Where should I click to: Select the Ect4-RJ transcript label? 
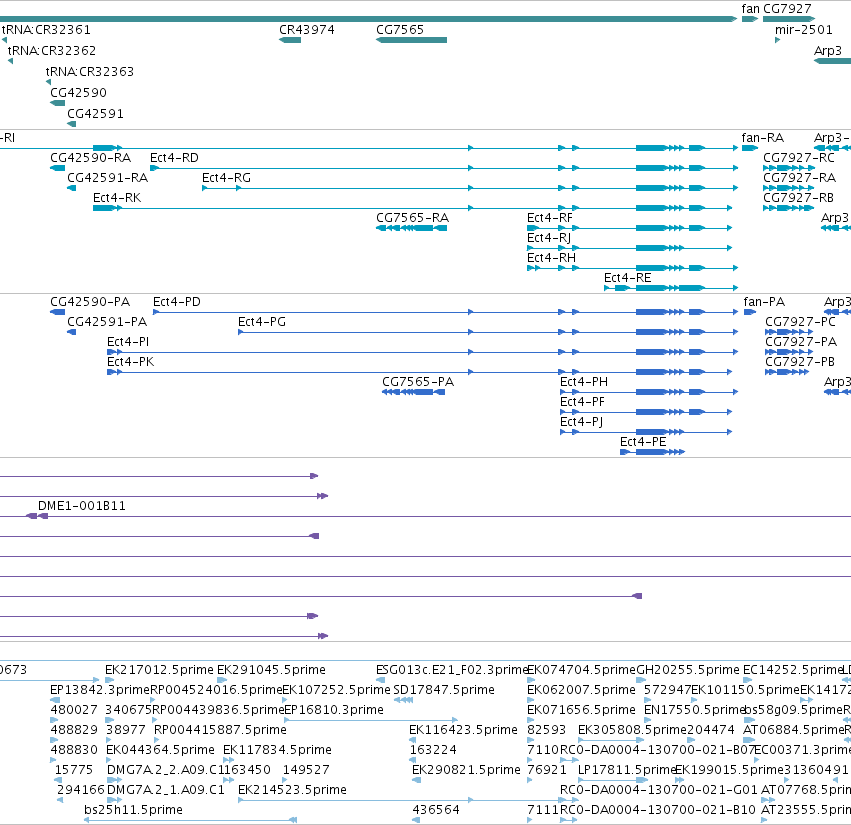tap(549, 238)
